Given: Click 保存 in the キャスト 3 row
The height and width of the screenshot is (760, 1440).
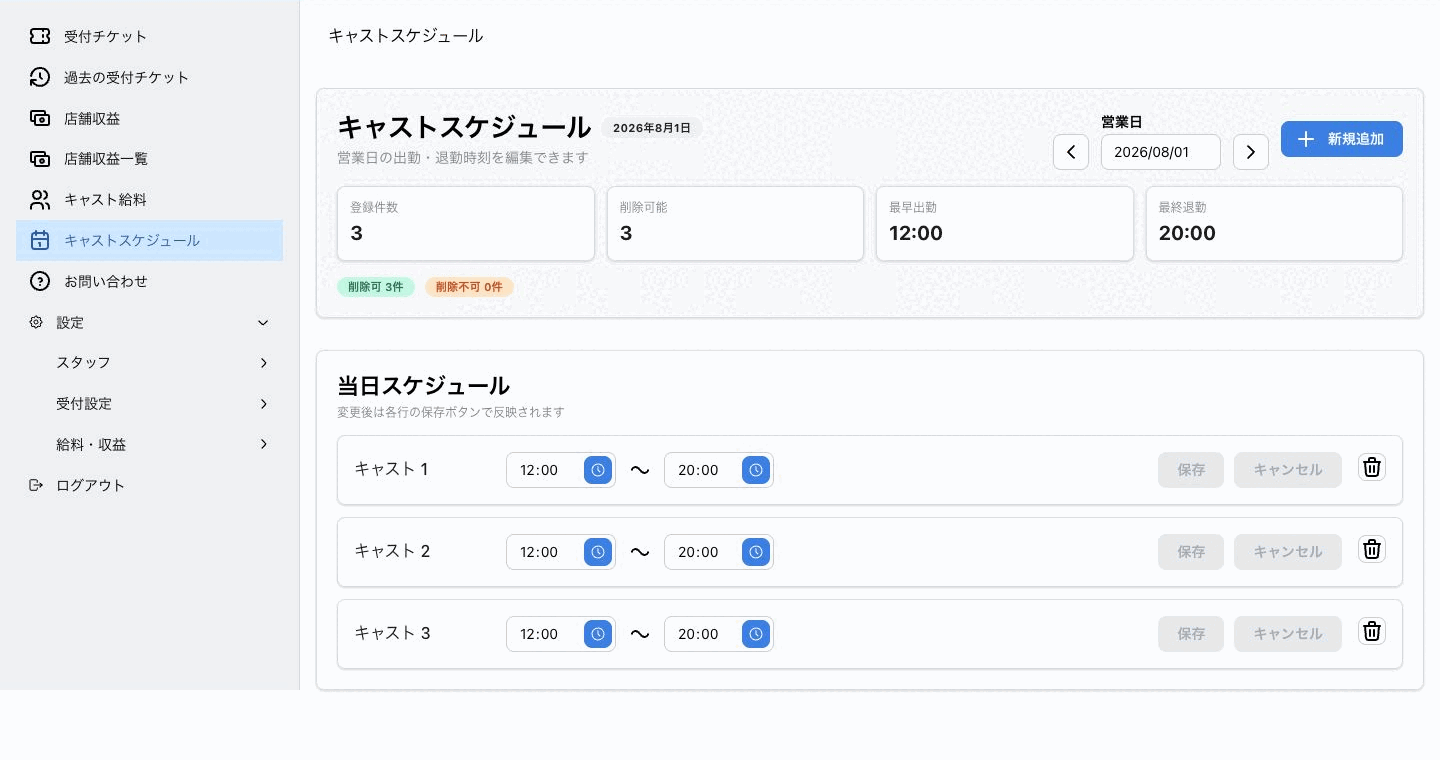Looking at the screenshot, I should click(1191, 634).
